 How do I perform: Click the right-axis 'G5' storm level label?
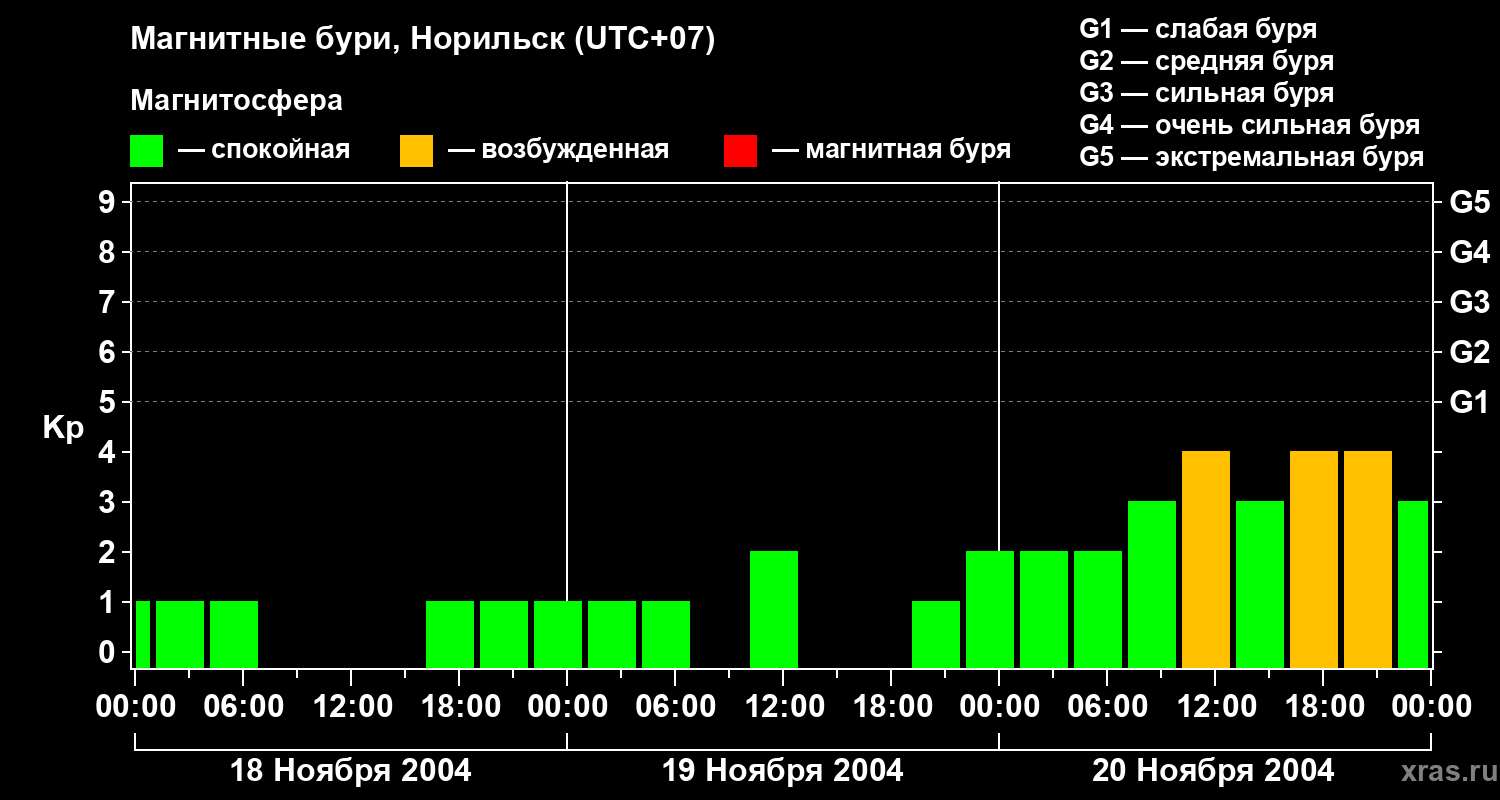(1470, 203)
